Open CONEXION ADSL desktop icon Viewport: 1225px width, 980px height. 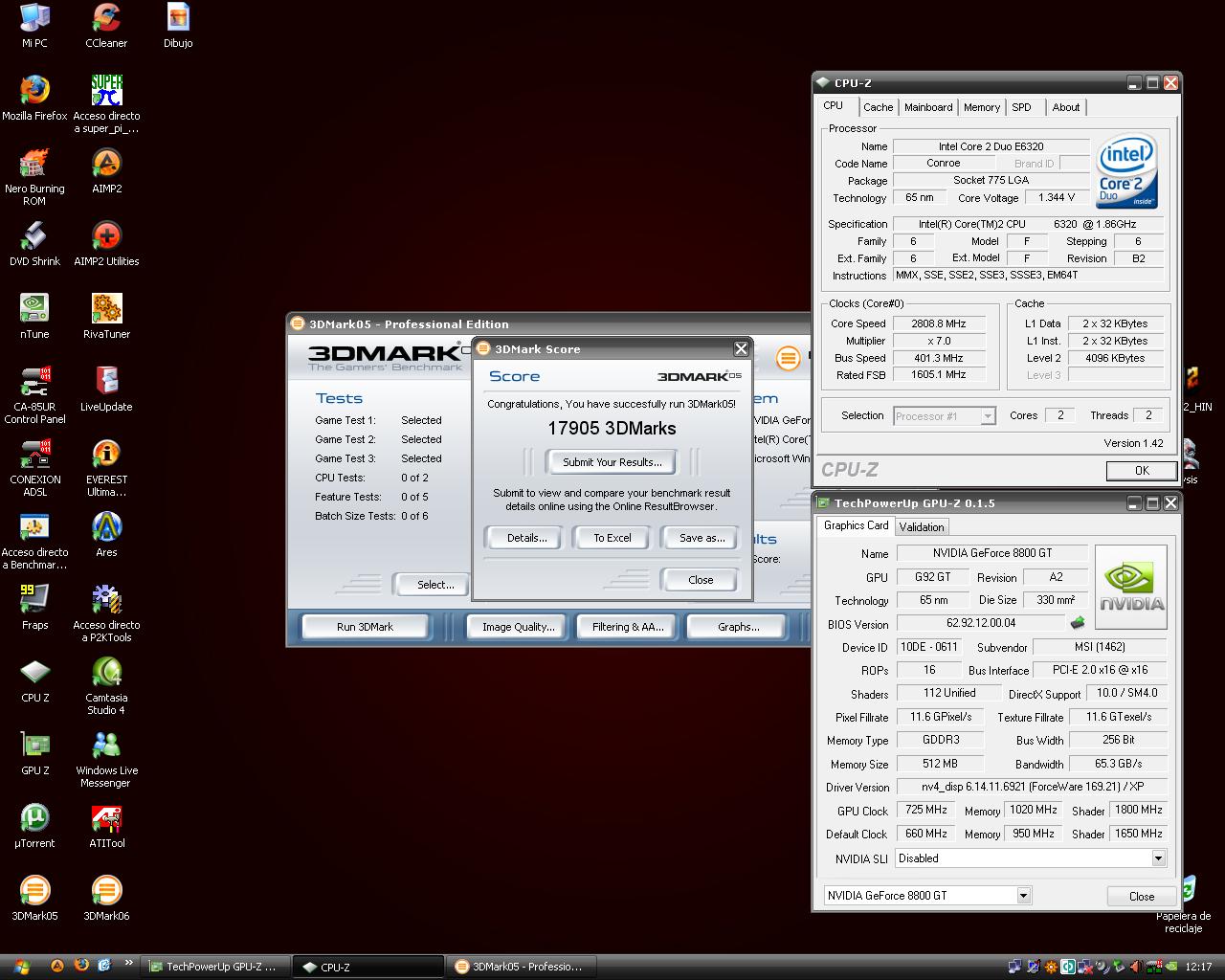click(34, 468)
